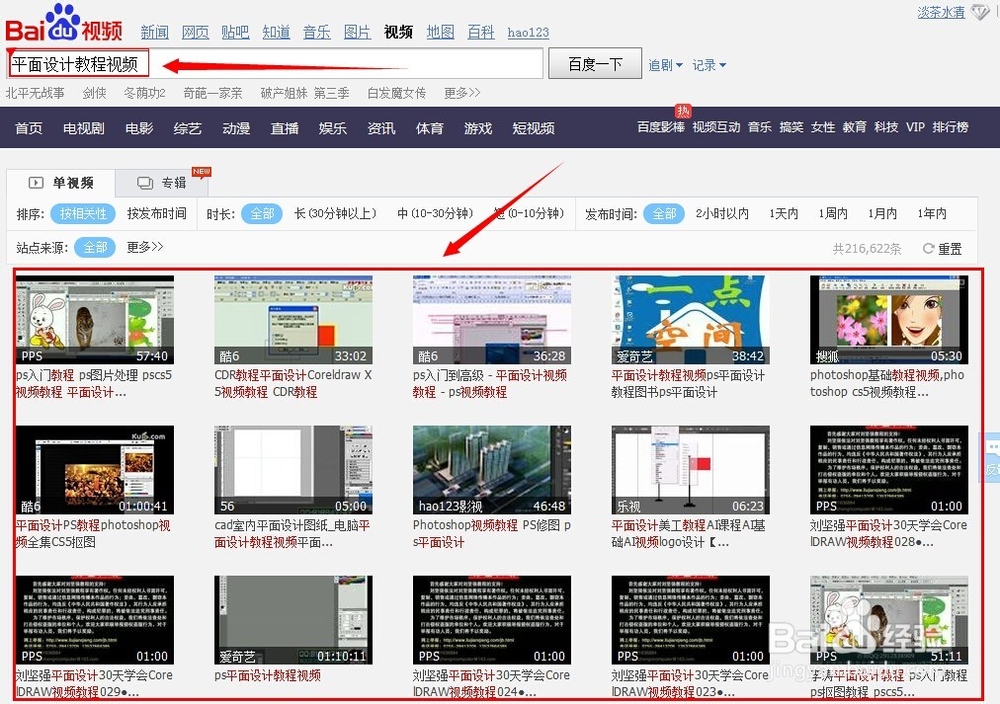The height and width of the screenshot is (704, 1000).
Task: Click the 图片 link at top
Action: [357, 32]
